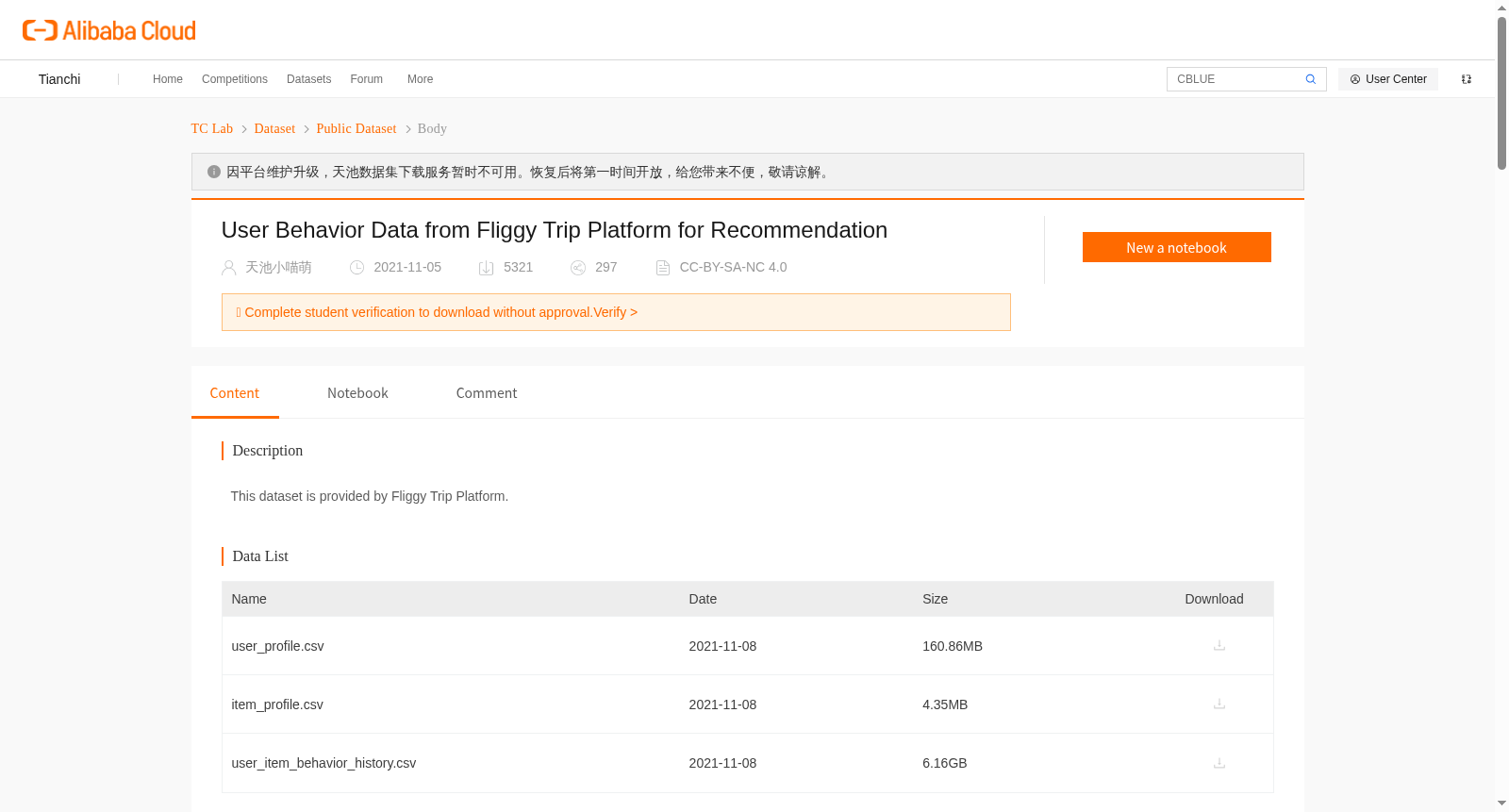Click the 160.86MB size cell

tap(953, 646)
